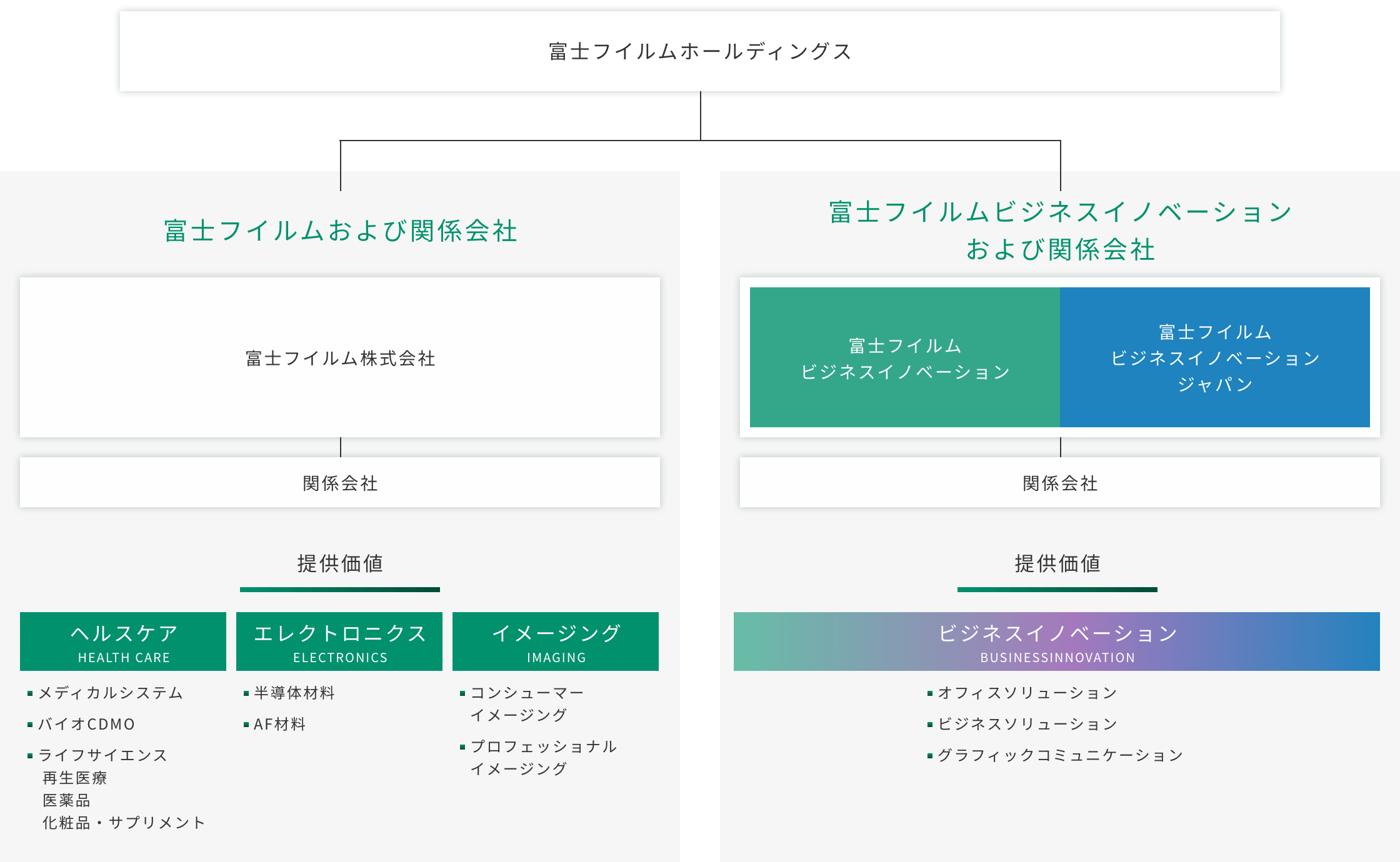The width and height of the screenshot is (1400, 862).
Task: Open the right 関係会社 box
Action: [x=1059, y=483]
